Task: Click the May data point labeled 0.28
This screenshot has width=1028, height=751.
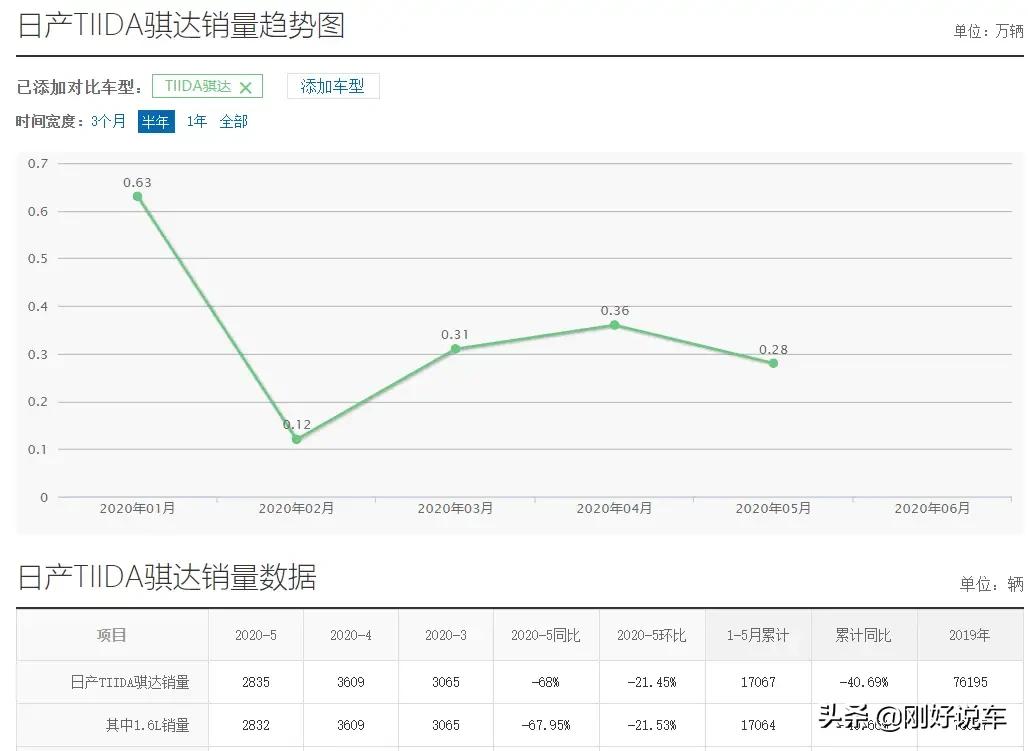Action: [x=773, y=363]
